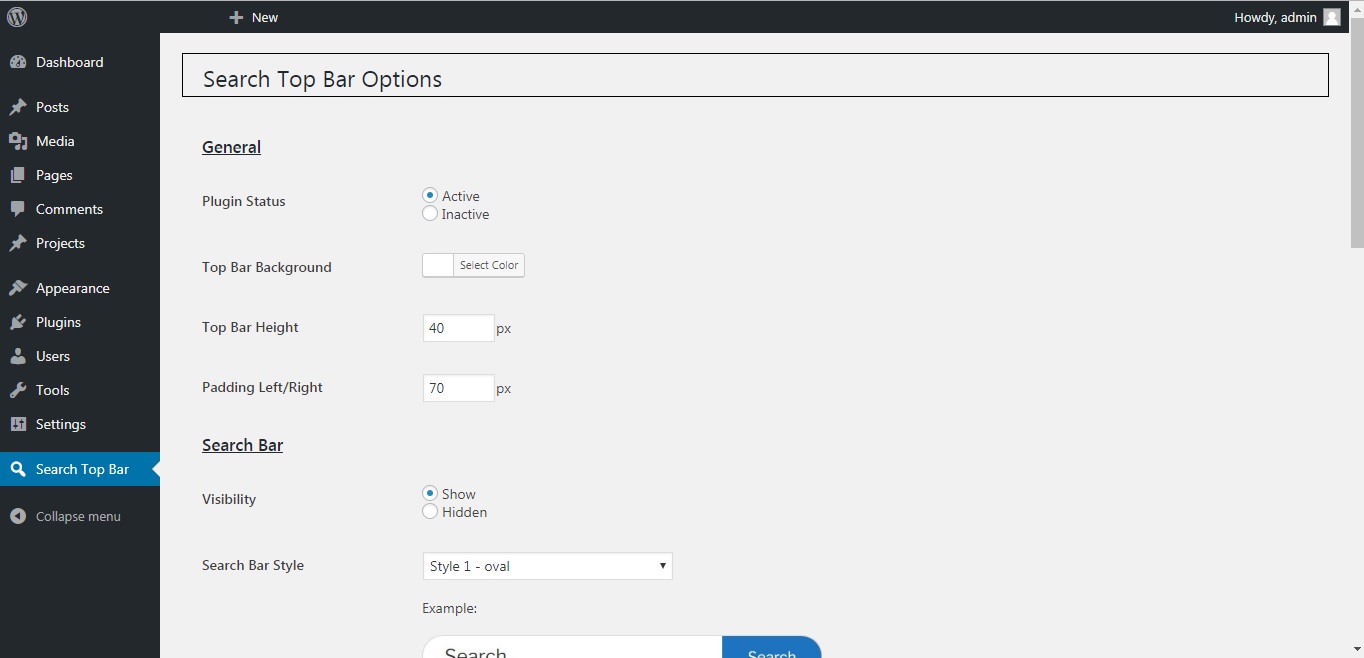Click the Howdy, admin account link
Image resolution: width=1364 pixels, height=658 pixels.
1275,17
